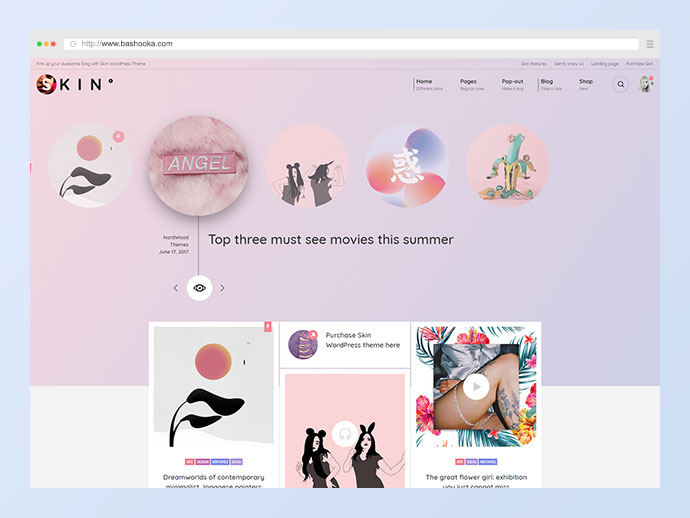Open the Shop menu
Image resolution: width=690 pixels, height=518 pixels.
[x=586, y=84]
